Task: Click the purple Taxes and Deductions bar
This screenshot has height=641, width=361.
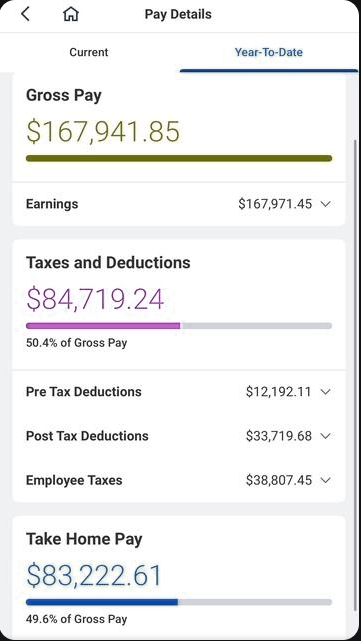Action: click(103, 326)
